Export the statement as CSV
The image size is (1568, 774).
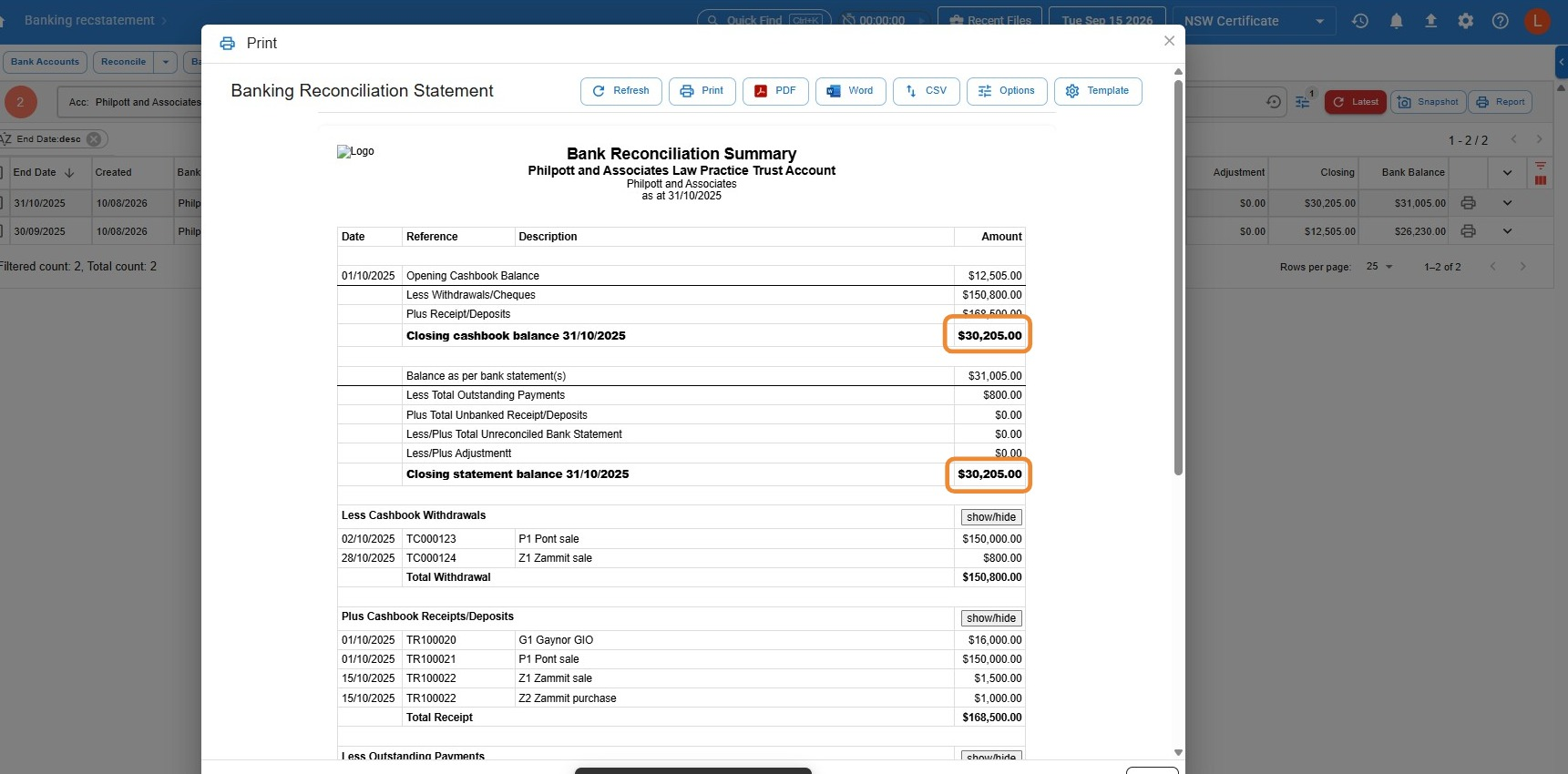pos(927,91)
